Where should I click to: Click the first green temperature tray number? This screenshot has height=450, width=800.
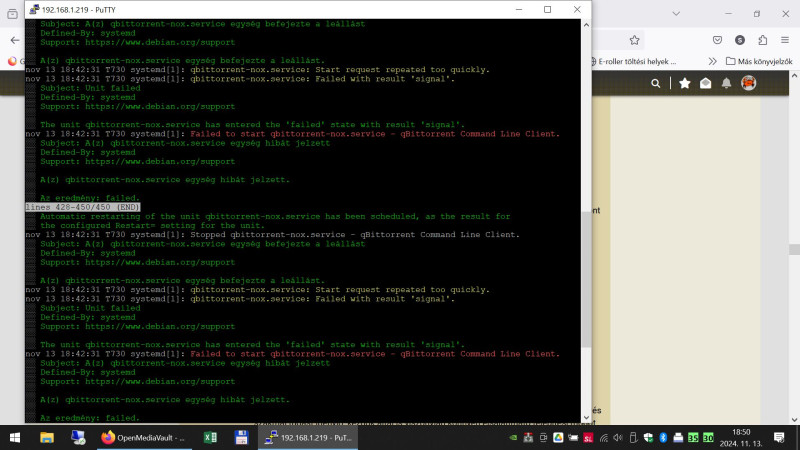pos(693,438)
